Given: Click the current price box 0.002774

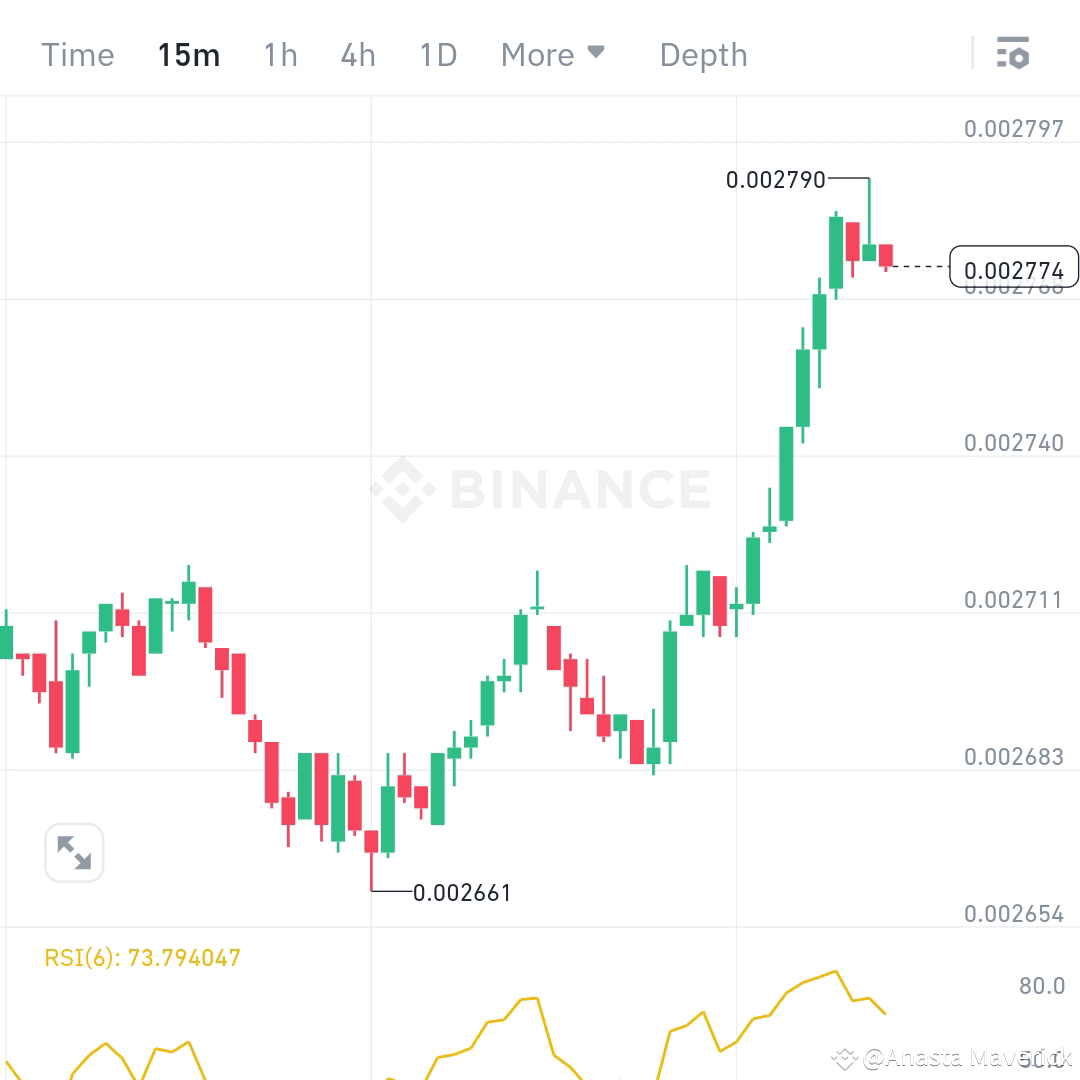Looking at the screenshot, I should 1013,267.
